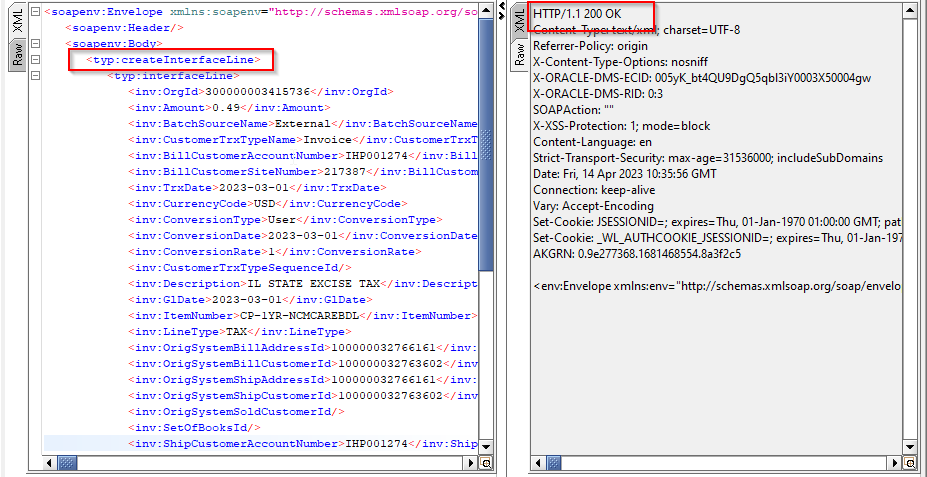Collapse the typ:createInterfaceLine element
Screen dimensions: 927x477
click(36, 60)
